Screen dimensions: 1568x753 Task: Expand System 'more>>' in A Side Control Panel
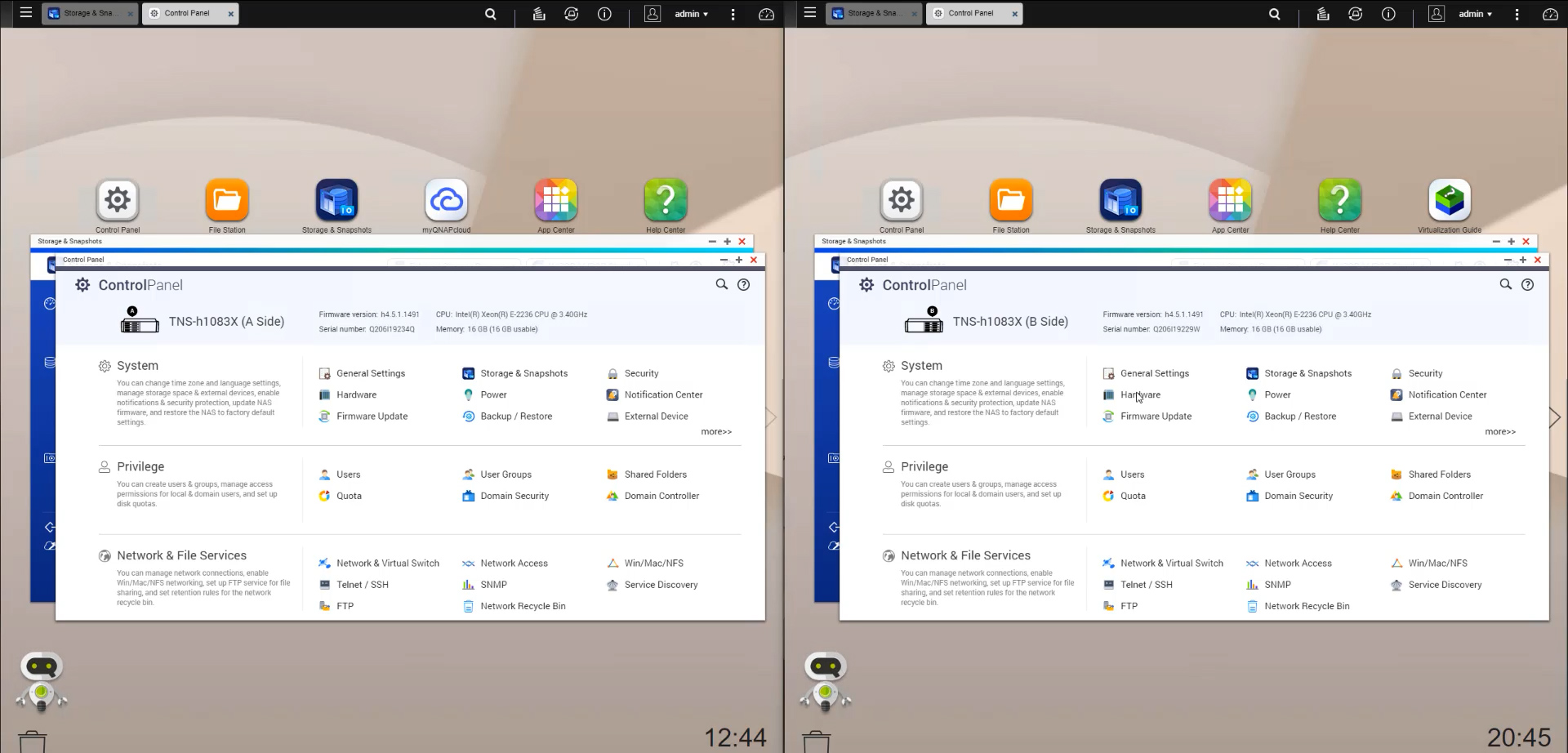(715, 432)
